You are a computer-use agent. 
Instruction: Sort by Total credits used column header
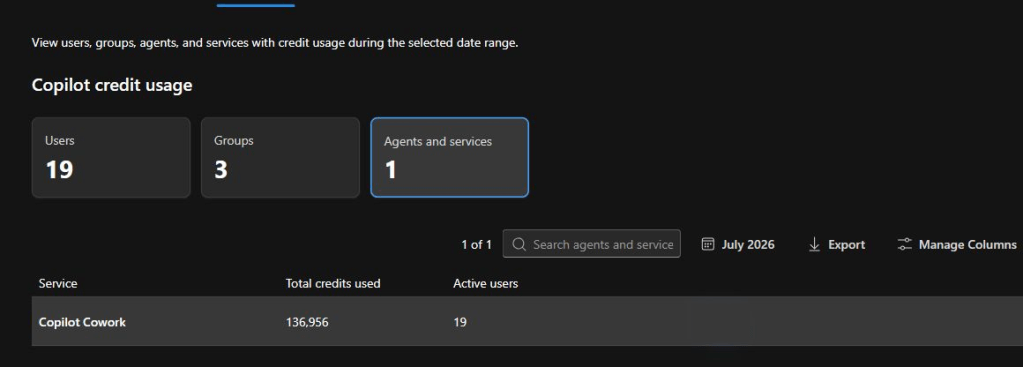pos(333,284)
